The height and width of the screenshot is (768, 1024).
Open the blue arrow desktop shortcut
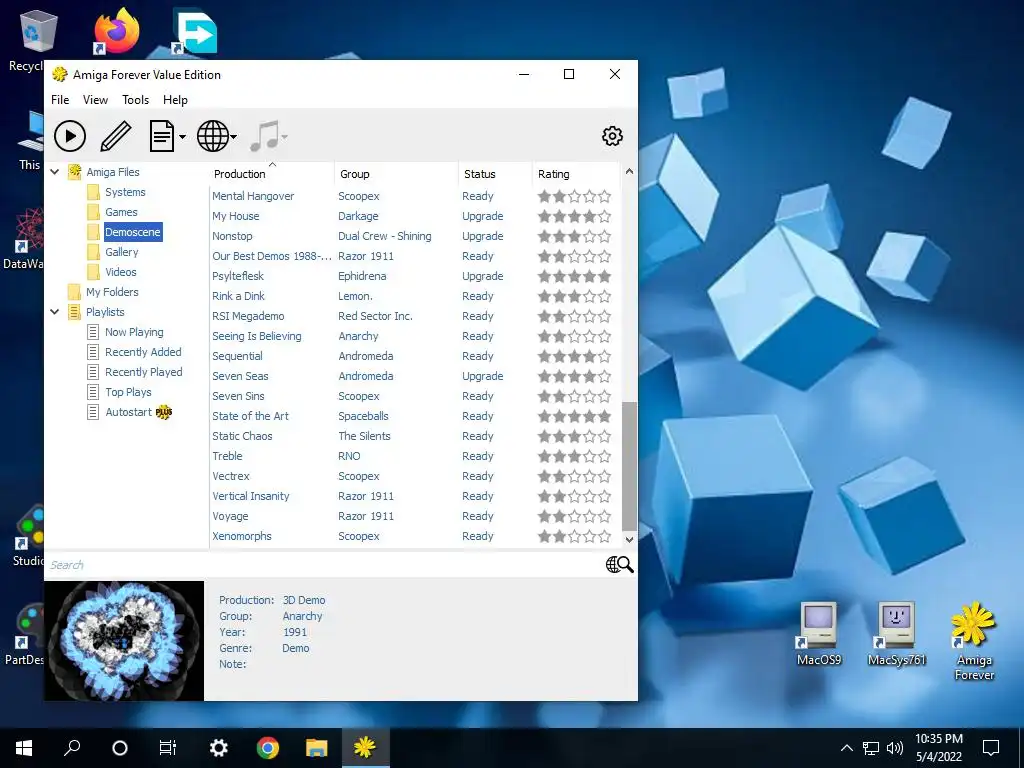195,31
